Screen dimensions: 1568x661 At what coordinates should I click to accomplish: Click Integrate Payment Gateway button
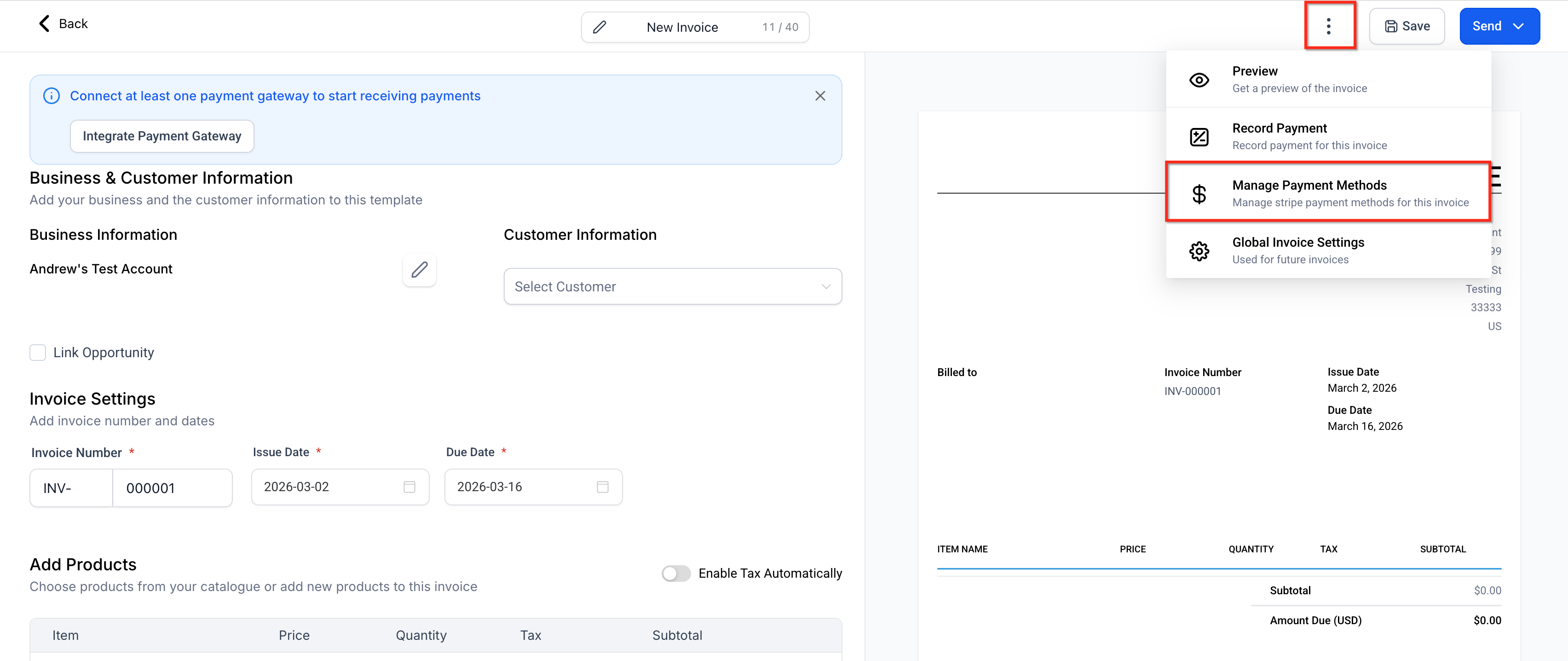162,136
